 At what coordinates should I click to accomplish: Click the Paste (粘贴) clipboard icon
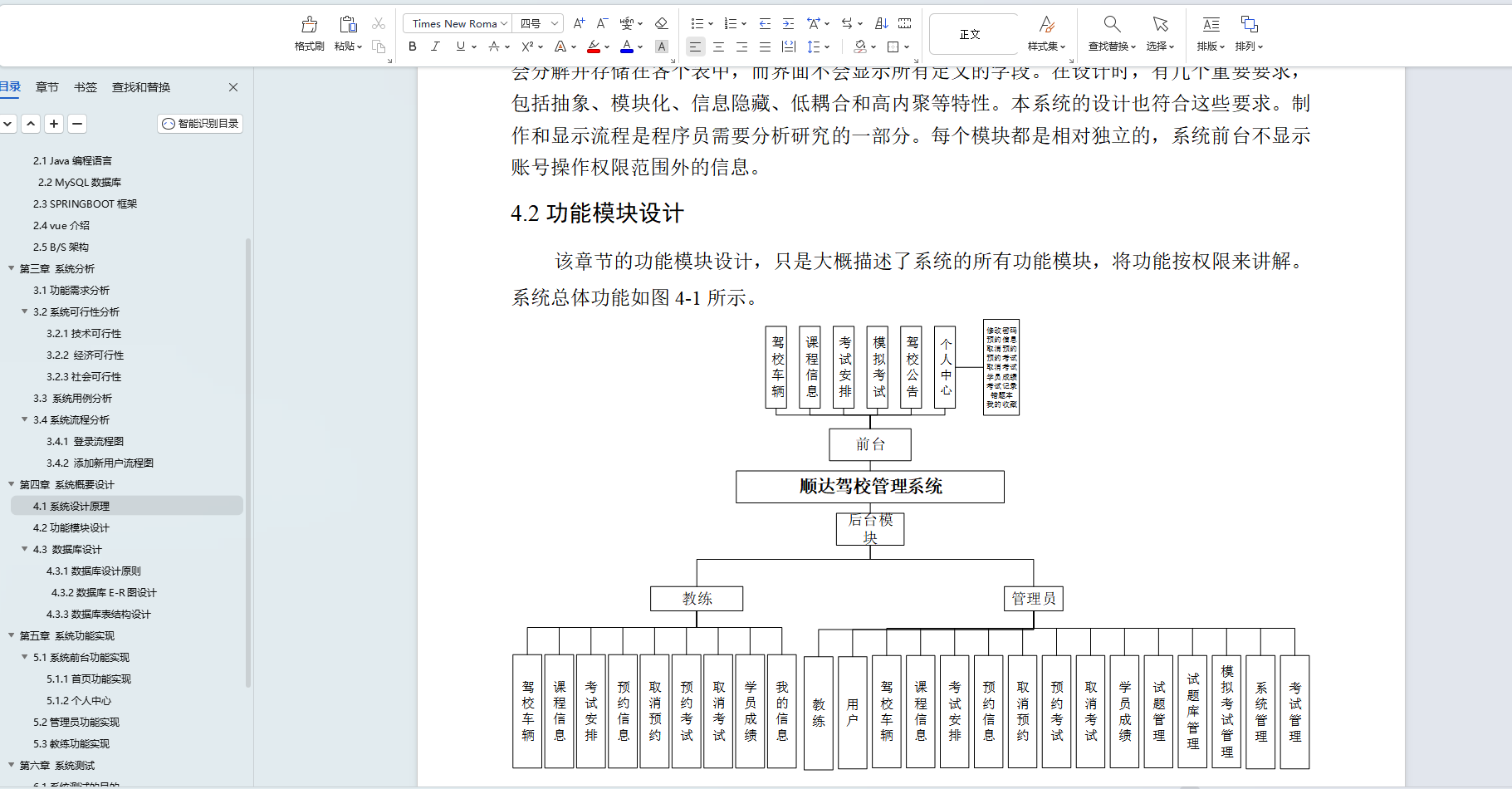point(348,24)
